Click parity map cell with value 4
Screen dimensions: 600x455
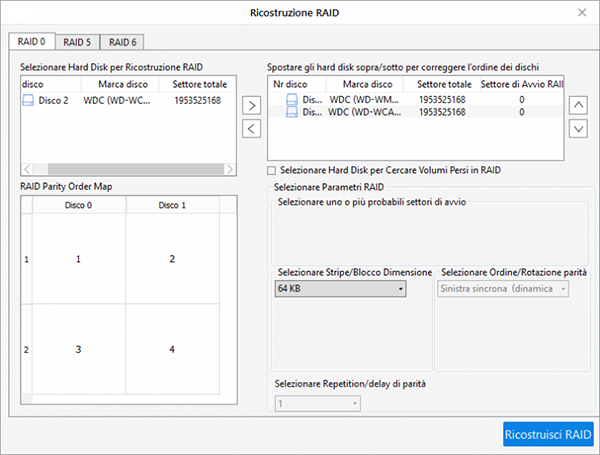coord(172,349)
